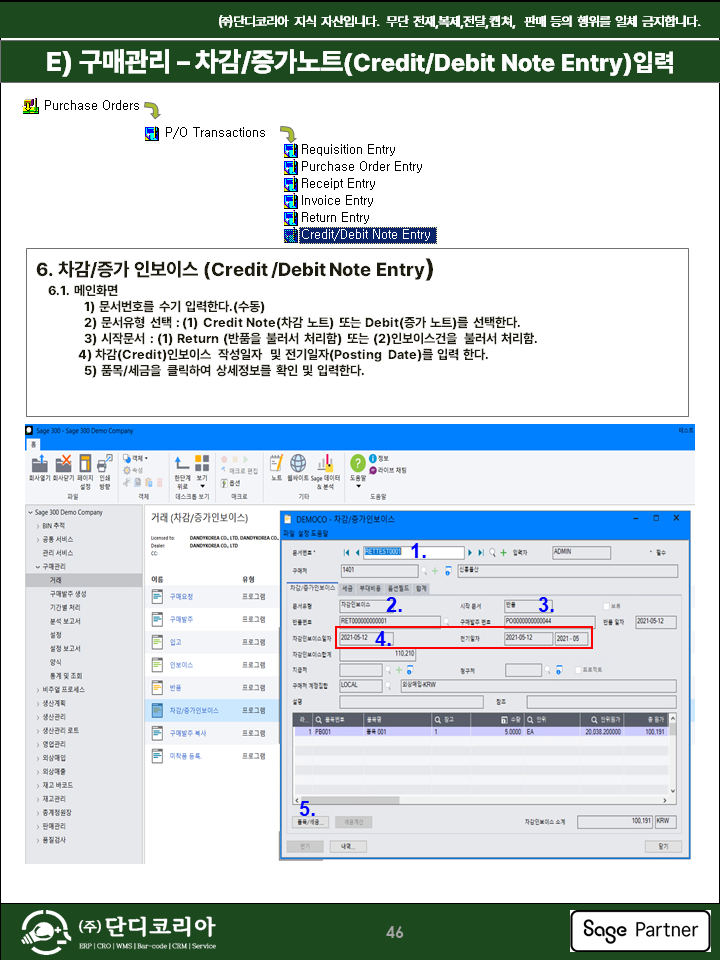Expand the 생산관리 tree node

[37, 717]
